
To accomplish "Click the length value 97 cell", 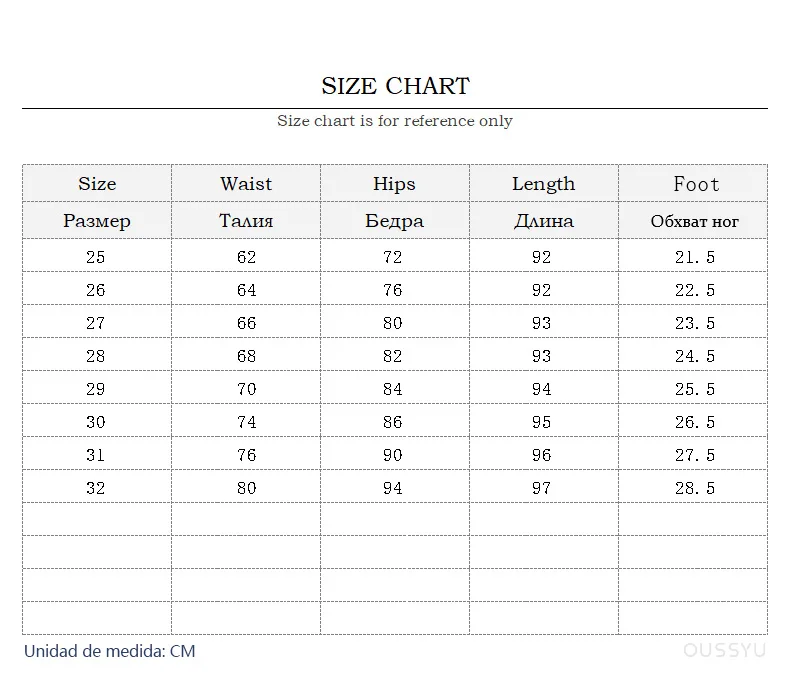I will (x=542, y=488).
